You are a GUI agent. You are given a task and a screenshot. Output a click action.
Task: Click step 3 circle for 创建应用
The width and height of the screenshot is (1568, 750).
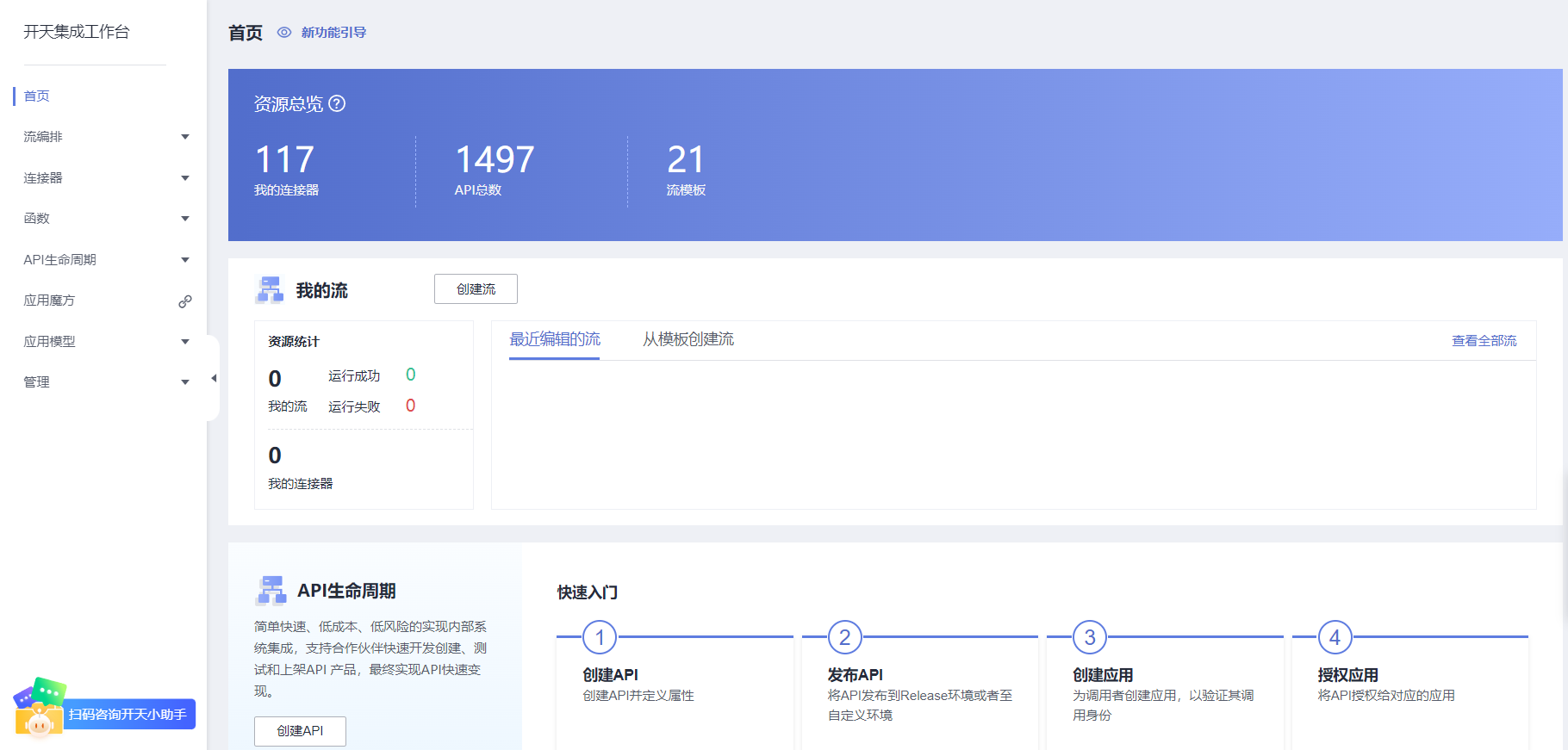coord(1090,638)
